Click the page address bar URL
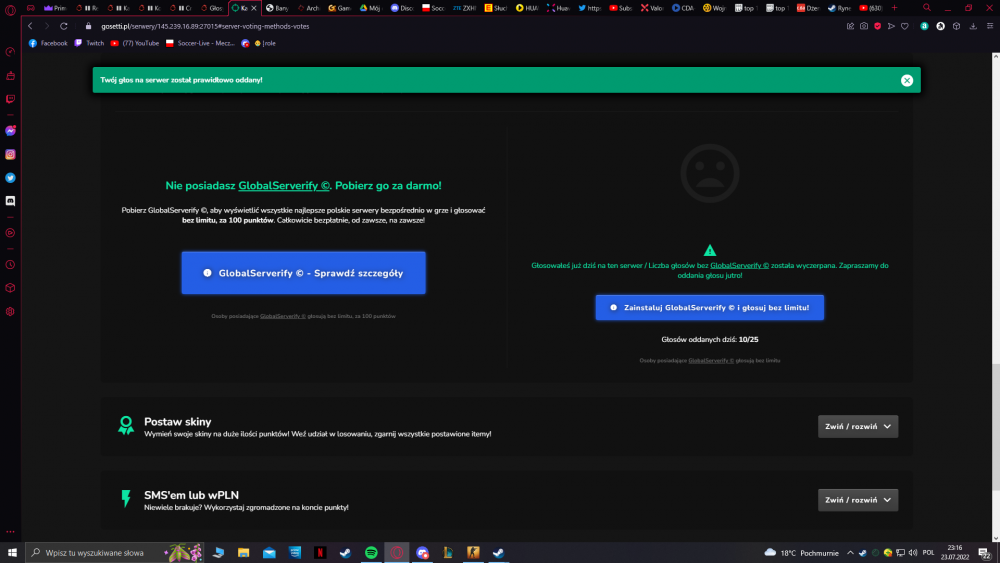Image resolution: width=1000 pixels, height=563 pixels. click(x=205, y=26)
